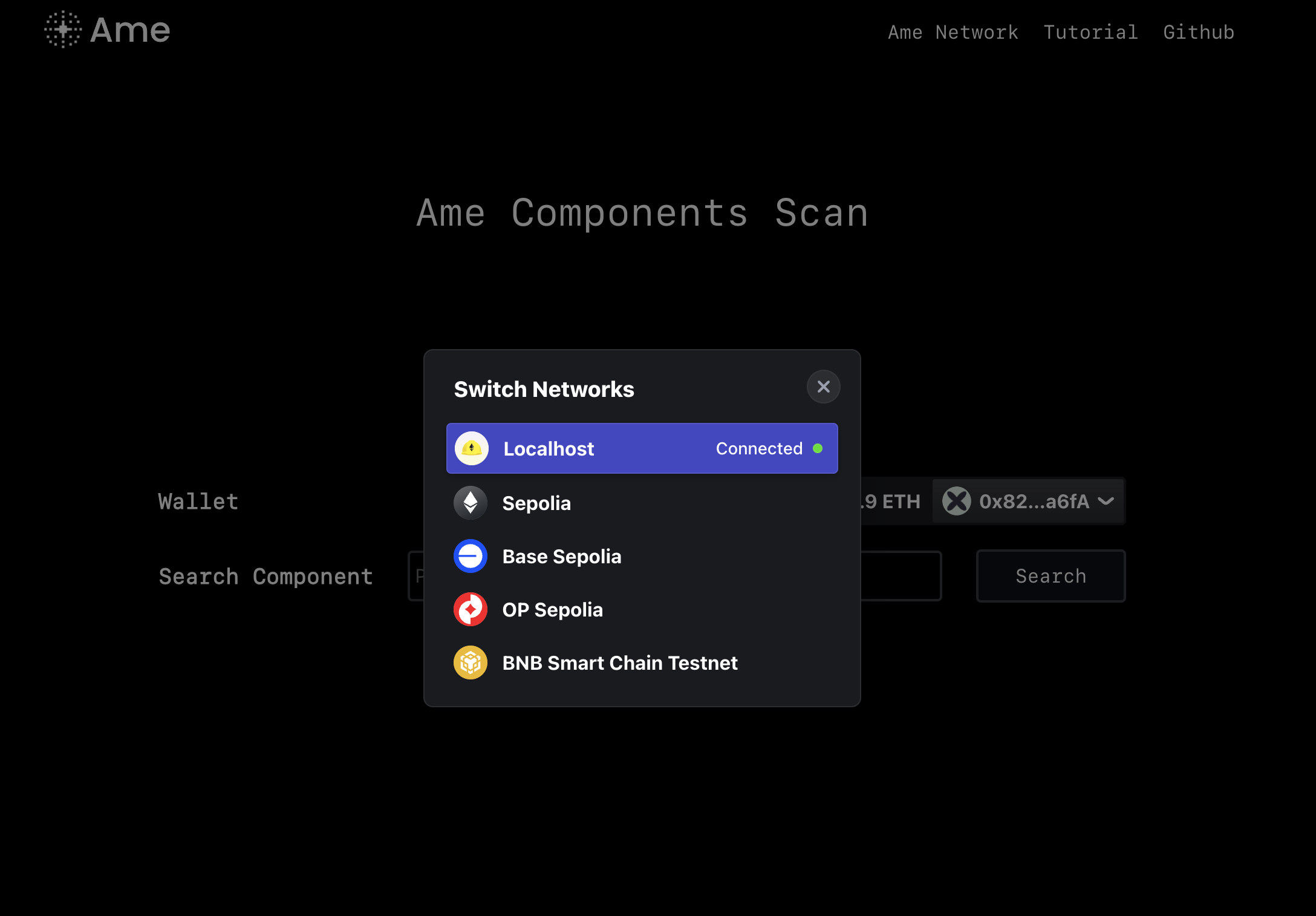The height and width of the screenshot is (916, 1316).
Task: Select the connected Localhost network row
Action: [641, 448]
